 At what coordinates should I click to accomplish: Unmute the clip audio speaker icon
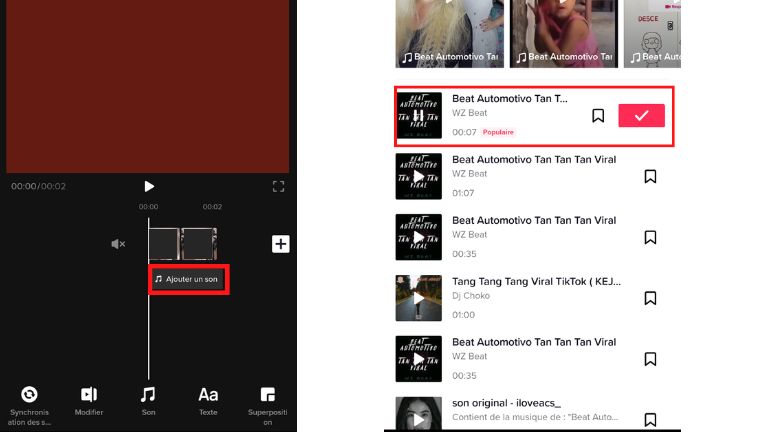(118, 244)
